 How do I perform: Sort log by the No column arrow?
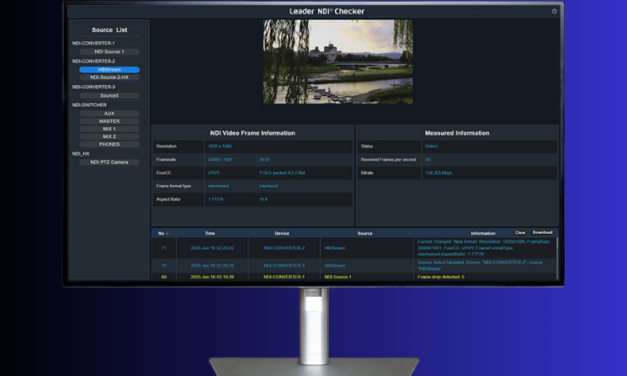[x=168, y=234]
